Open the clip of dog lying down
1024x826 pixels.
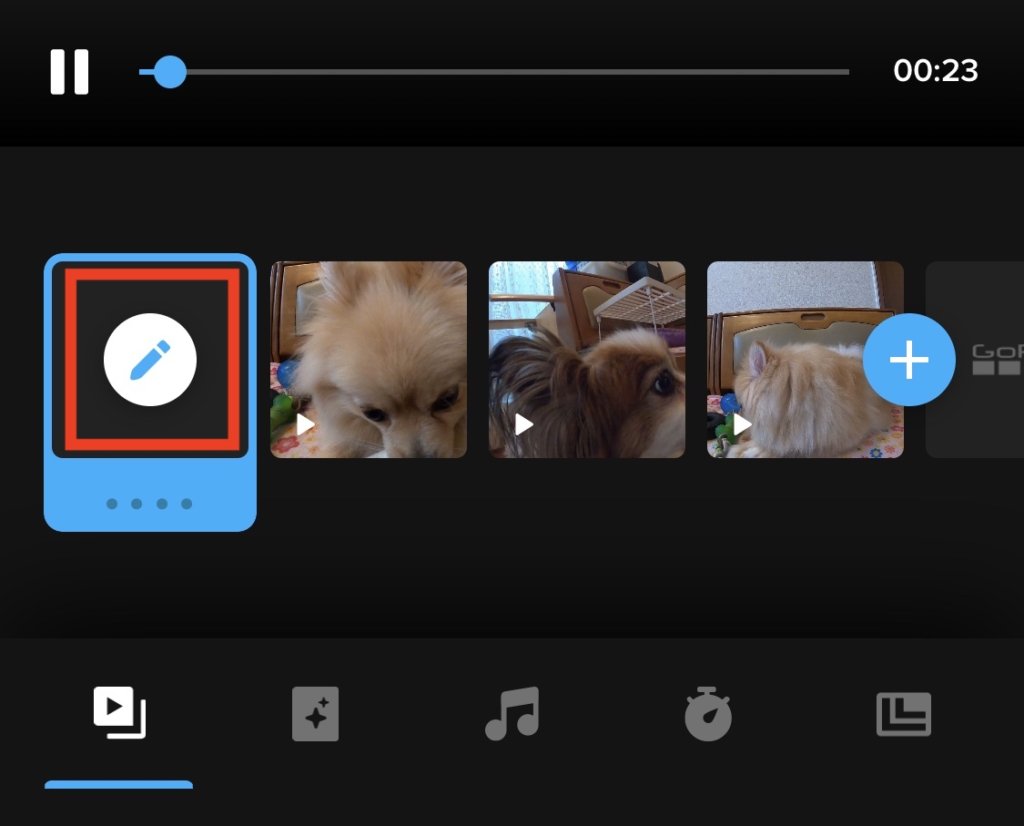(805, 359)
